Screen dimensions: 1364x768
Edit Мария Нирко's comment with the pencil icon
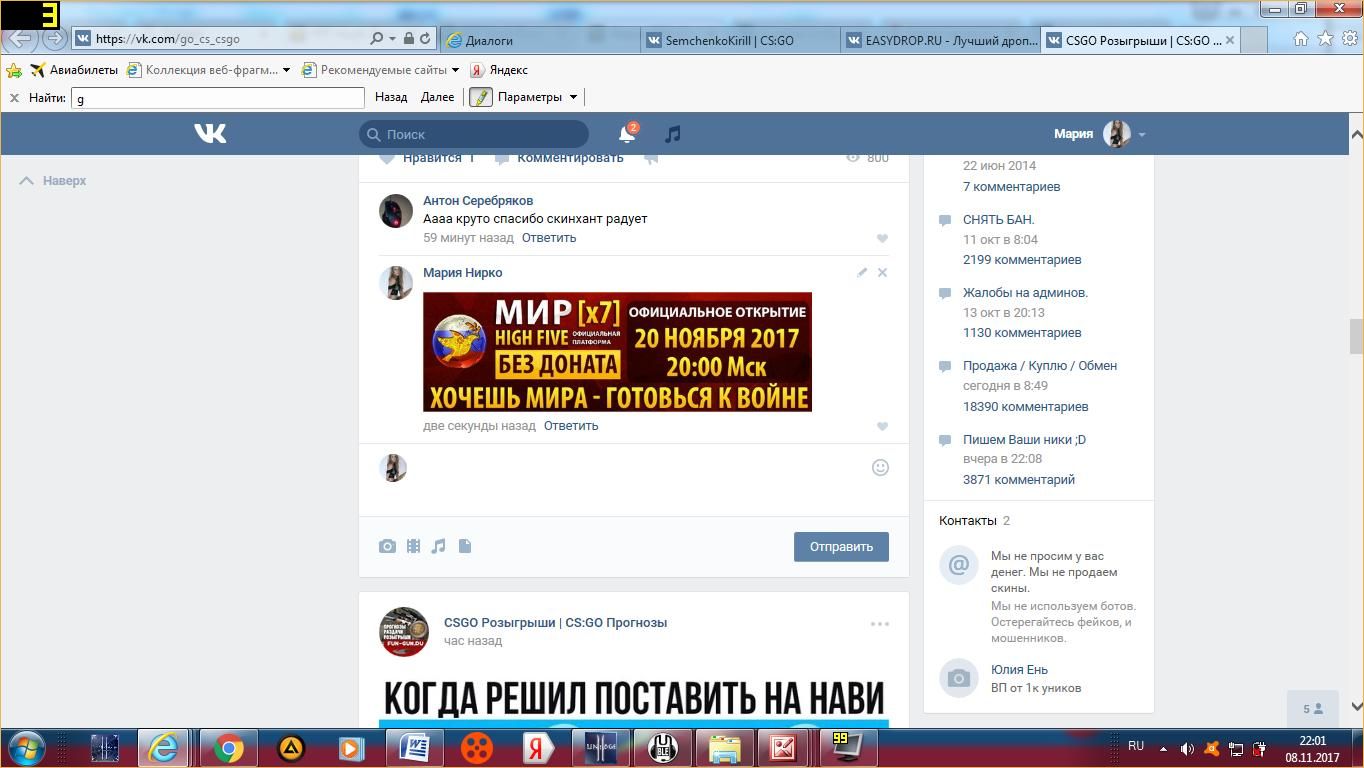(862, 272)
